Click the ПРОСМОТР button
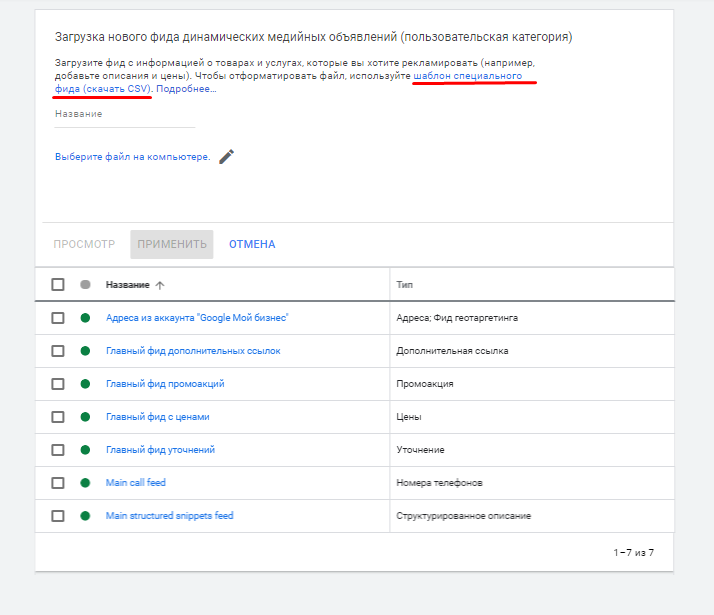The width and height of the screenshot is (714, 615). [84, 244]
